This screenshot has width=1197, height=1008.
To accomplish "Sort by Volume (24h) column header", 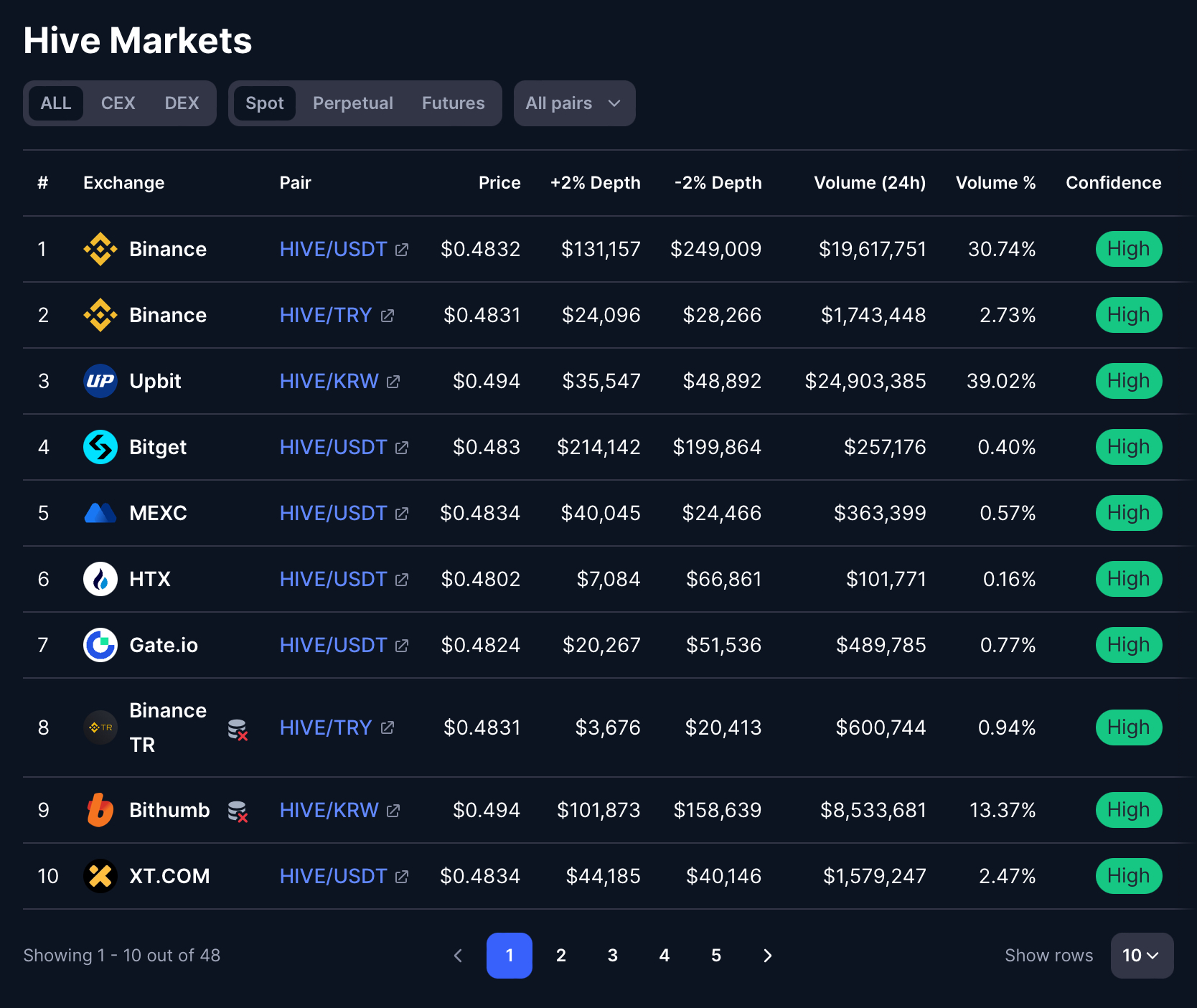I will point(870,183).
